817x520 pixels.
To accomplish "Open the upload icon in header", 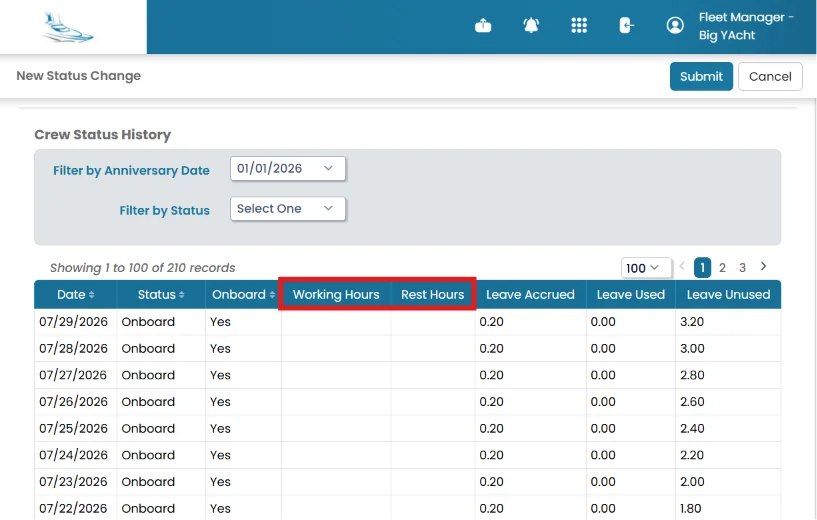I will click(483, 25).
